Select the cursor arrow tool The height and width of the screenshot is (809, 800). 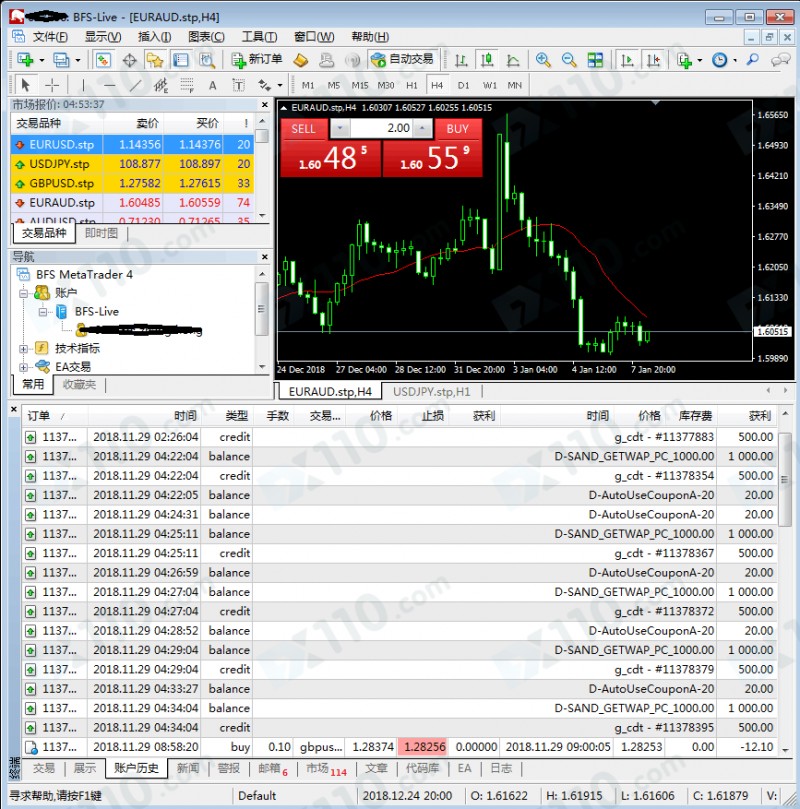click(26, 85)
